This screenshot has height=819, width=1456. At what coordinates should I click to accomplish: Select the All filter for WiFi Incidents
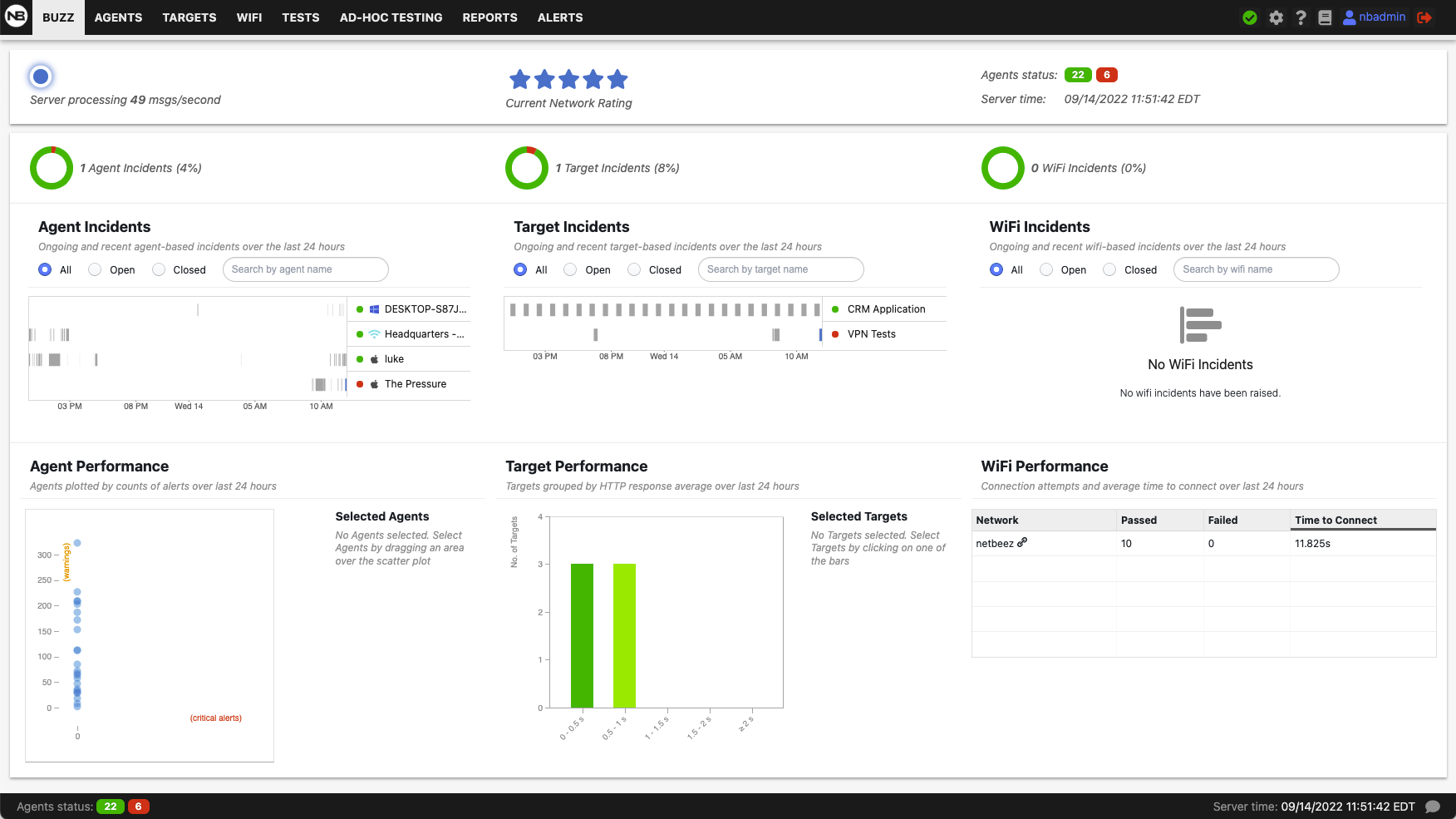coord(996,269)
